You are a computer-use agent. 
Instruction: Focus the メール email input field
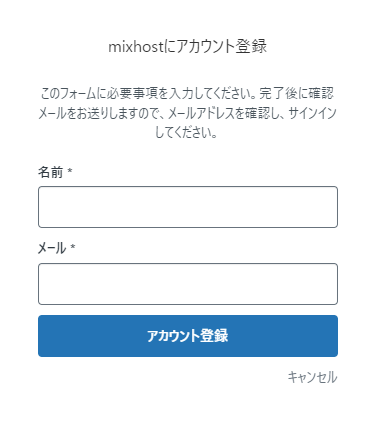coord(188,284)
